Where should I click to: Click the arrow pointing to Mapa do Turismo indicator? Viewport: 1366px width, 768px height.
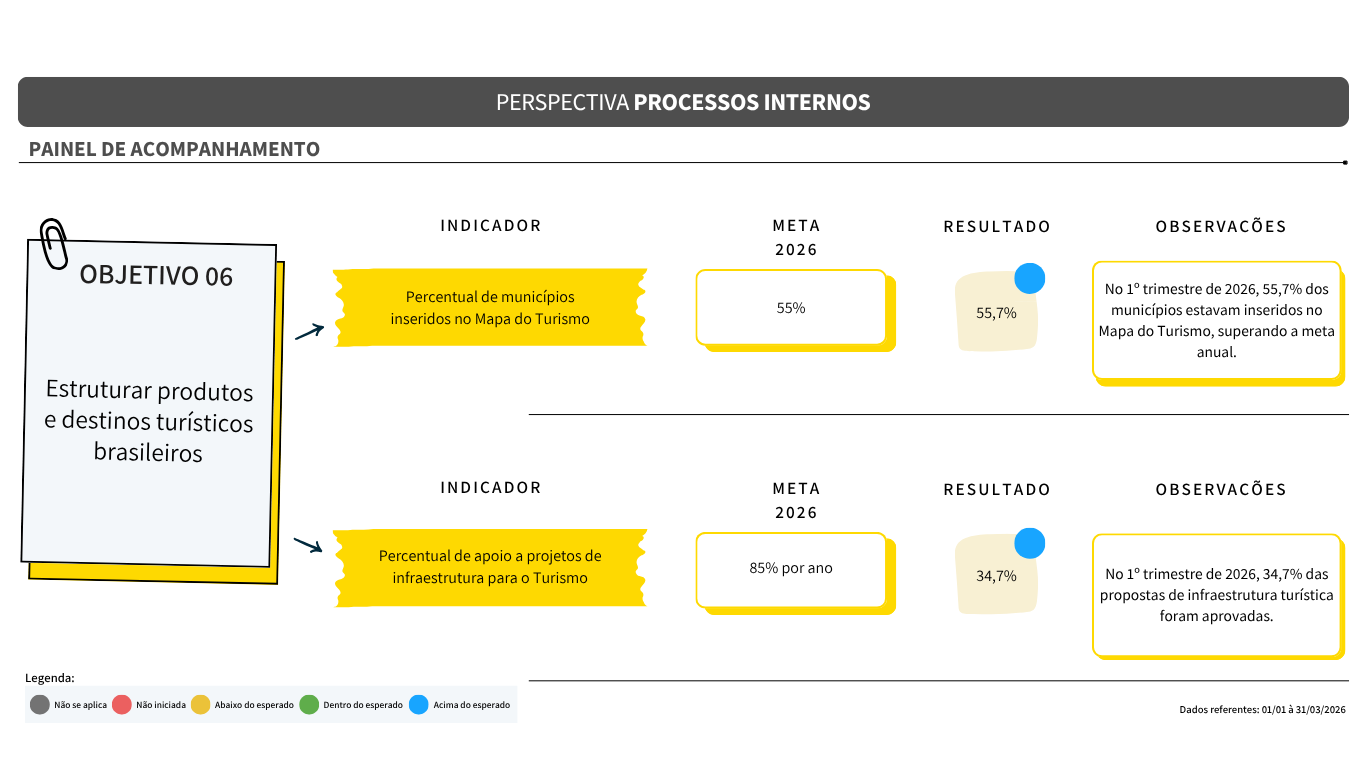[x=310, y=332]
